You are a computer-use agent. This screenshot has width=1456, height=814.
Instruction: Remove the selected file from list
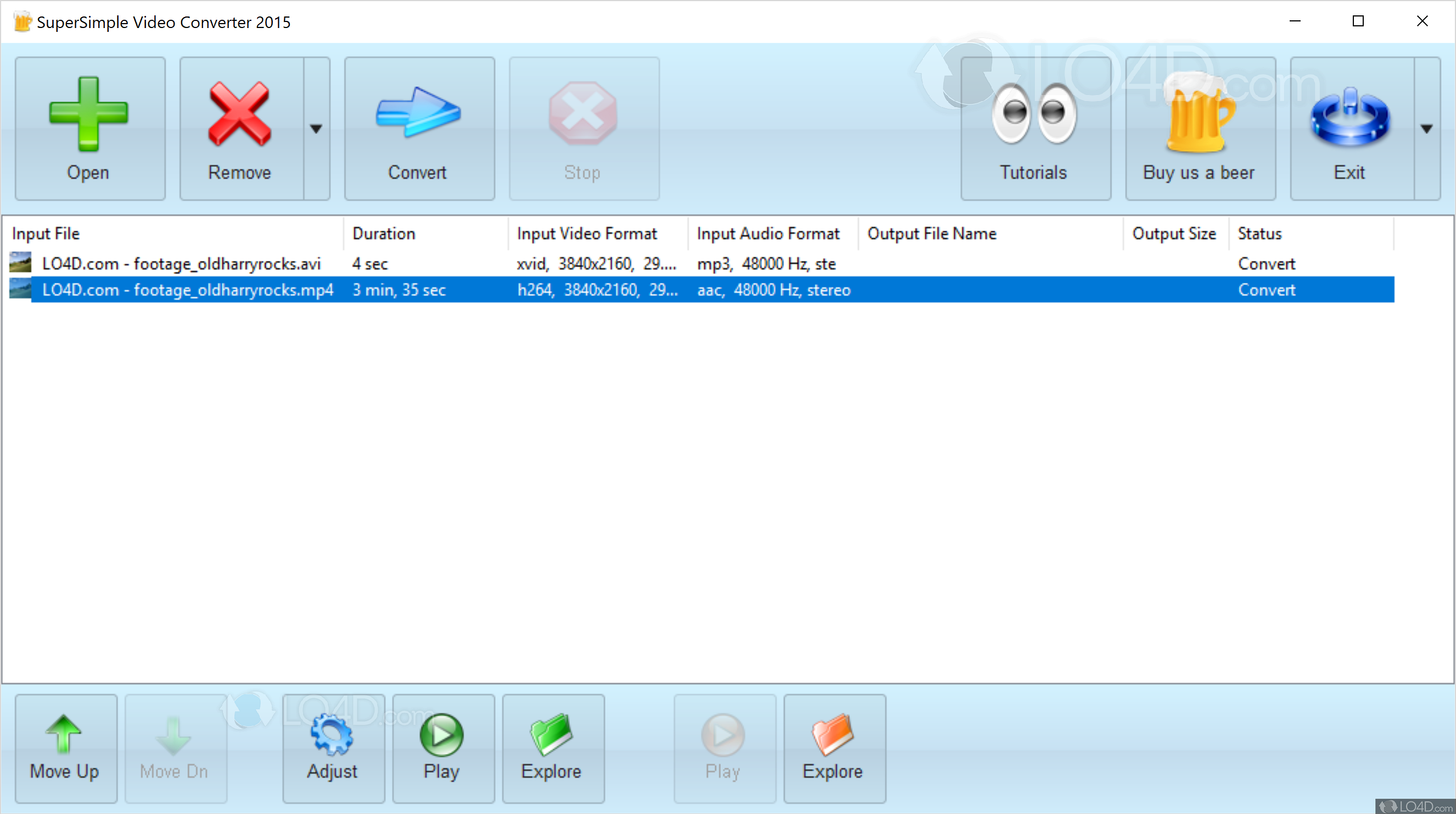point(239,127)
